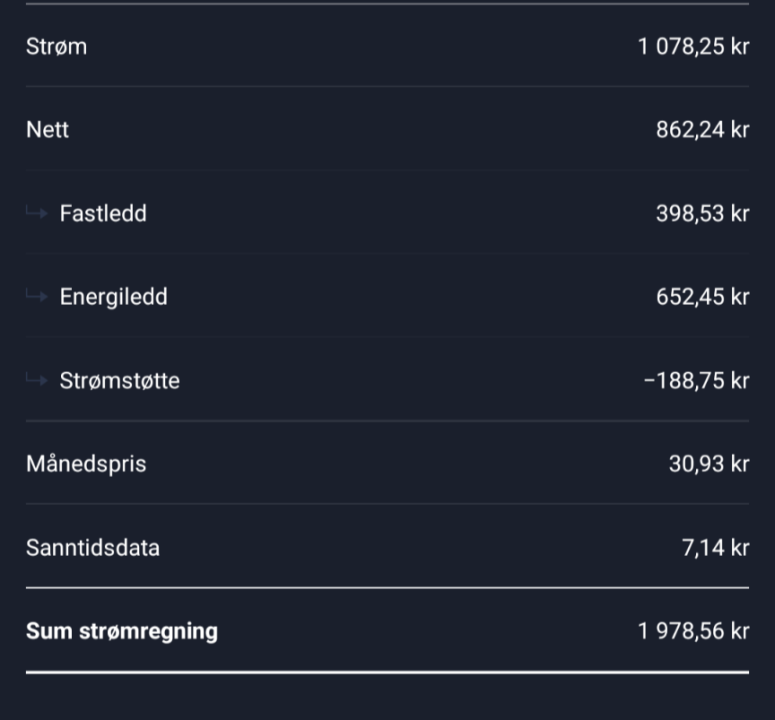Select the Strømstøtte amount −188,75 kr
The image size is (775, 720).
pyautogui.click(x=696, y=381)
